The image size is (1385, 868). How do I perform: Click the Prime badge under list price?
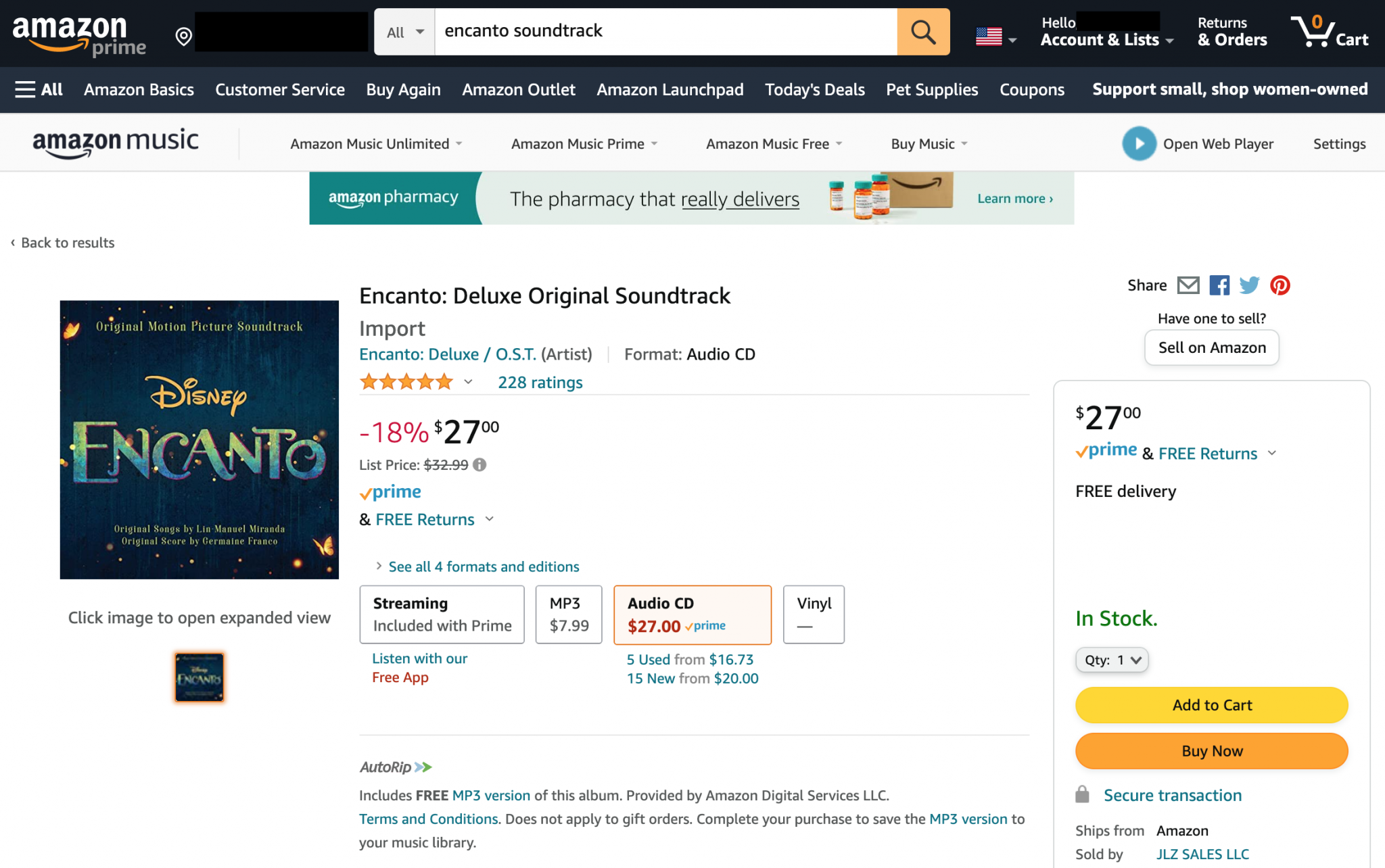tap(390, 492)
